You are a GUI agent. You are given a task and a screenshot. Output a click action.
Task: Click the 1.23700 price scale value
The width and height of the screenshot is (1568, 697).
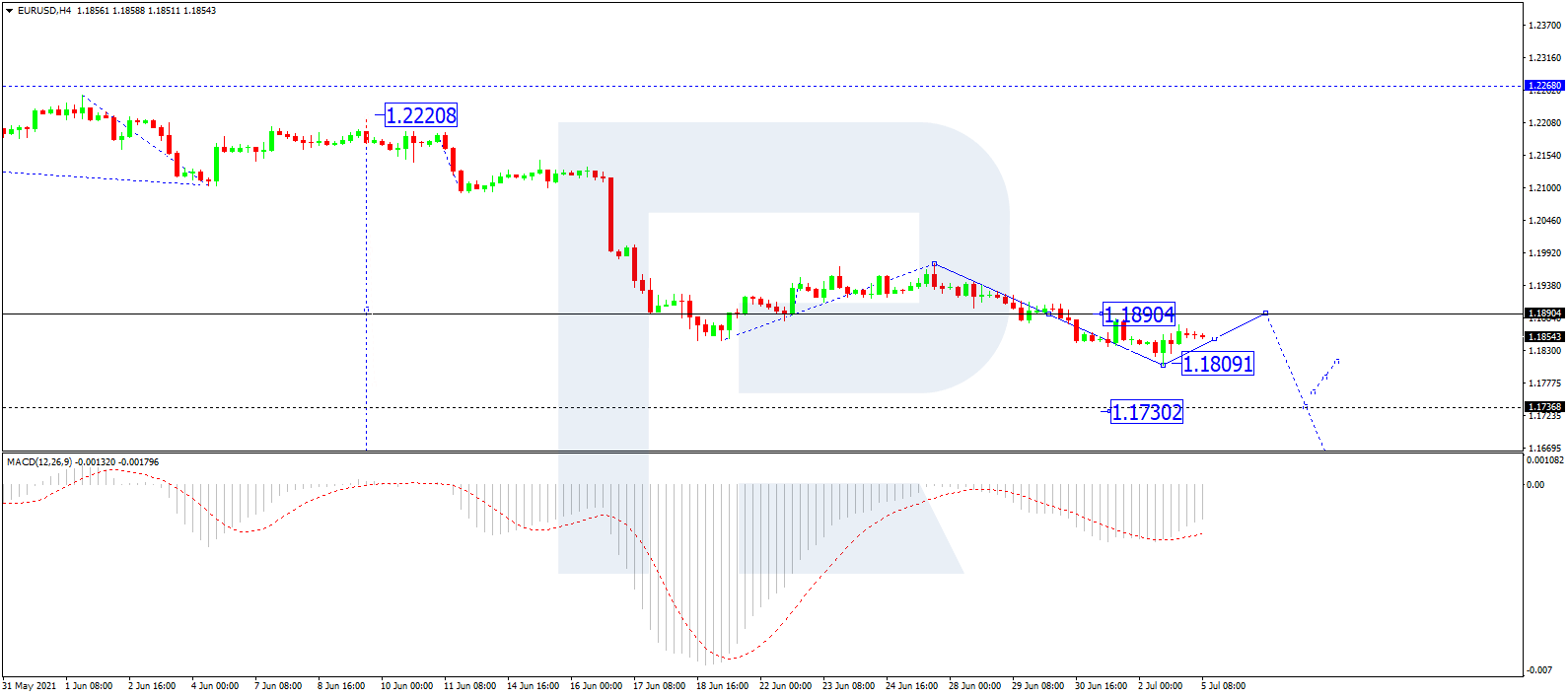pyautogui.click(x=1544, y=26)
